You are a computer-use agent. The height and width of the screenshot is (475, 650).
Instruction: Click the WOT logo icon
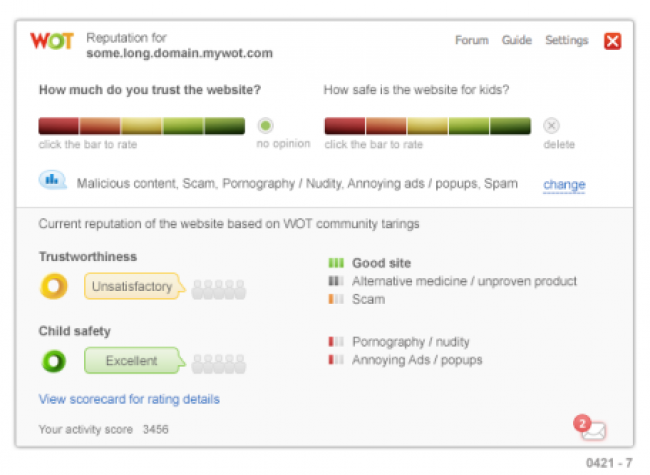[52, 41]
